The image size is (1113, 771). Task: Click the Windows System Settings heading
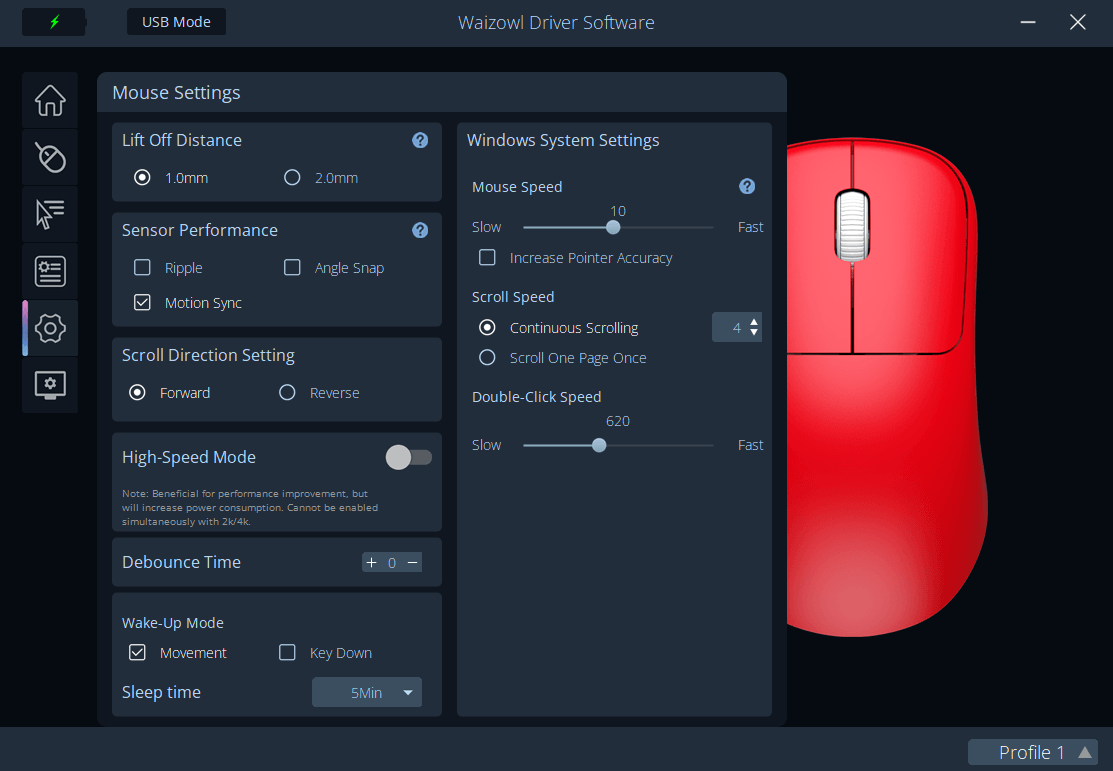563,140
